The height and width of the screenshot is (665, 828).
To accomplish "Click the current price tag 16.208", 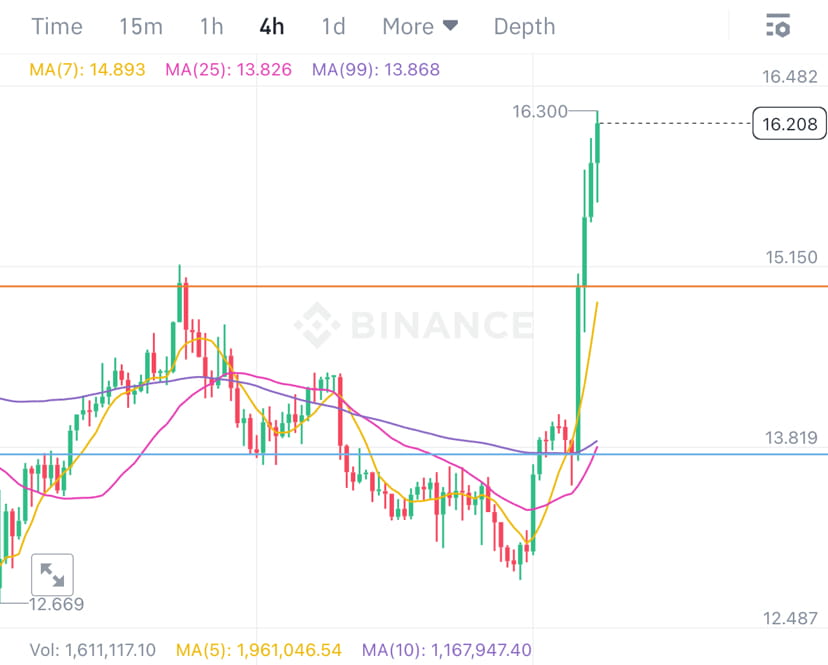I will [789, 124].
